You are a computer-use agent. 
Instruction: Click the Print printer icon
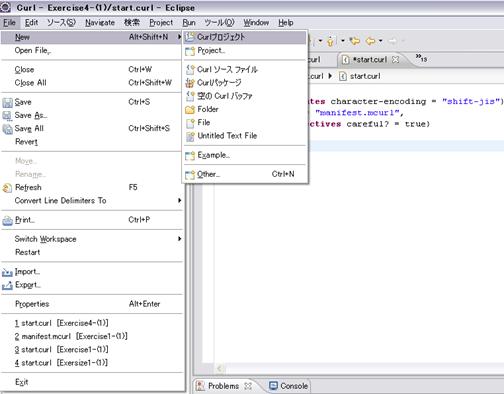(x=7, y=220)
